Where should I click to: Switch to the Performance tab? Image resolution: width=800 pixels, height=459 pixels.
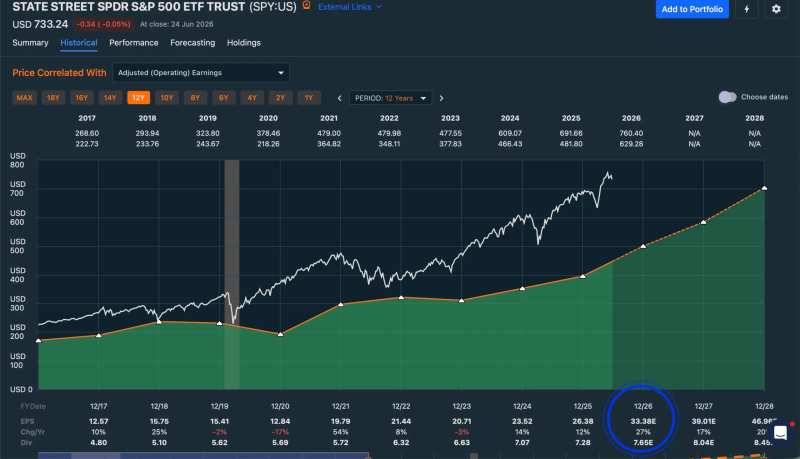pos(134,43)
